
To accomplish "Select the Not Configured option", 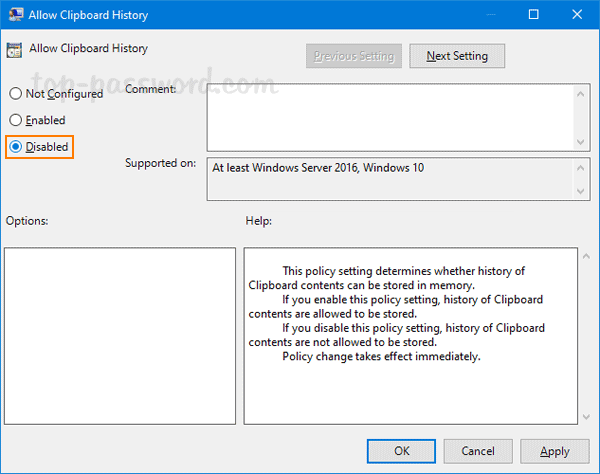I will point(15,94).
